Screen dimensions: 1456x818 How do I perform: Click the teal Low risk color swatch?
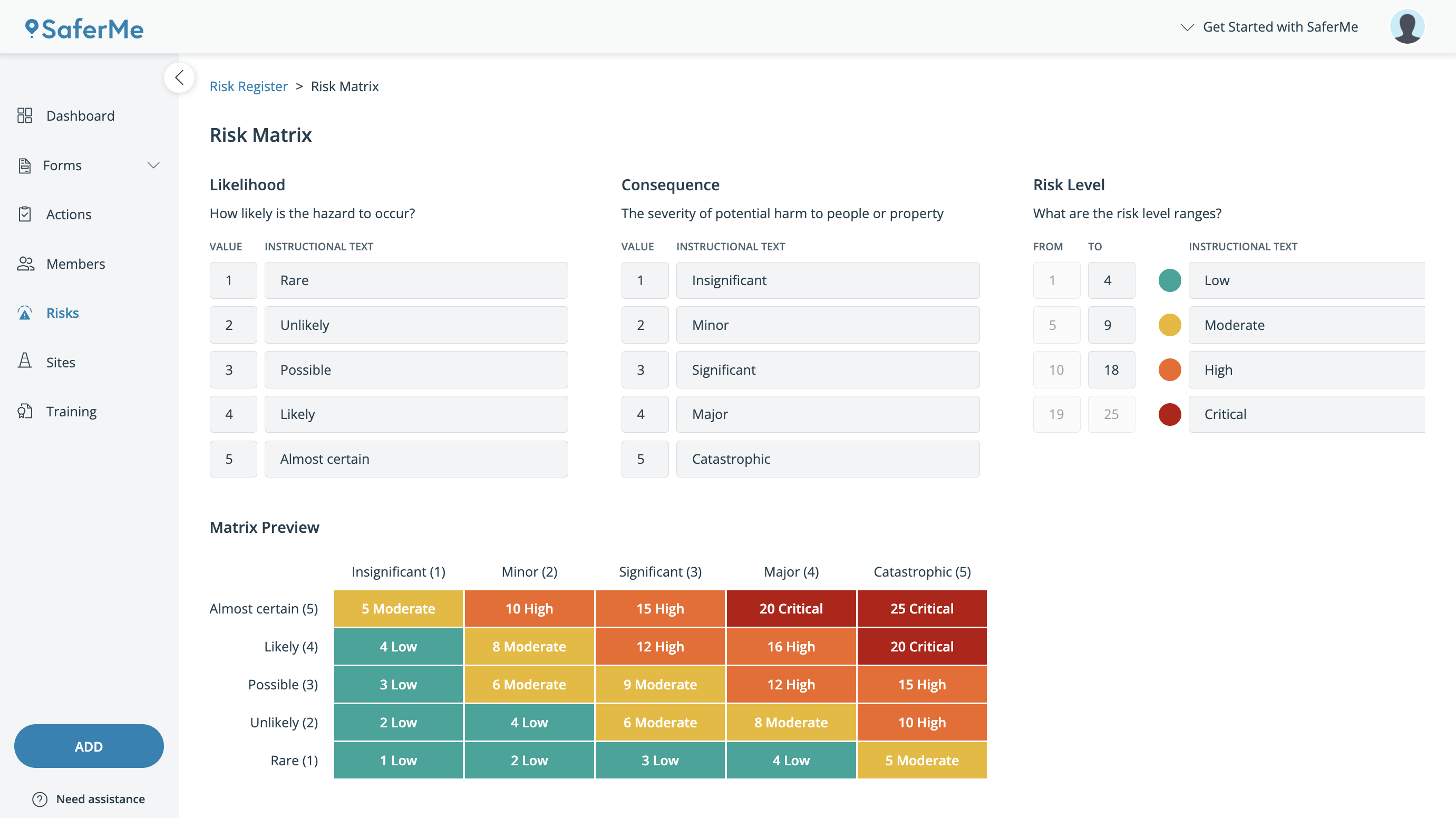point(1169,280)
